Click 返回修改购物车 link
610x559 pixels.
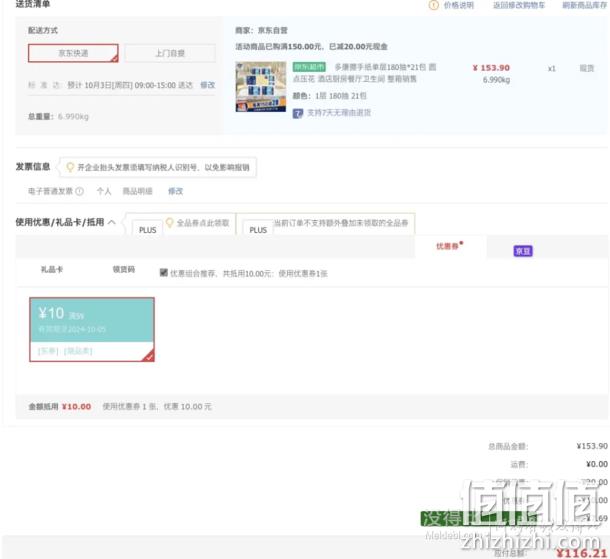pyautogui.click(x=519, y=5)
